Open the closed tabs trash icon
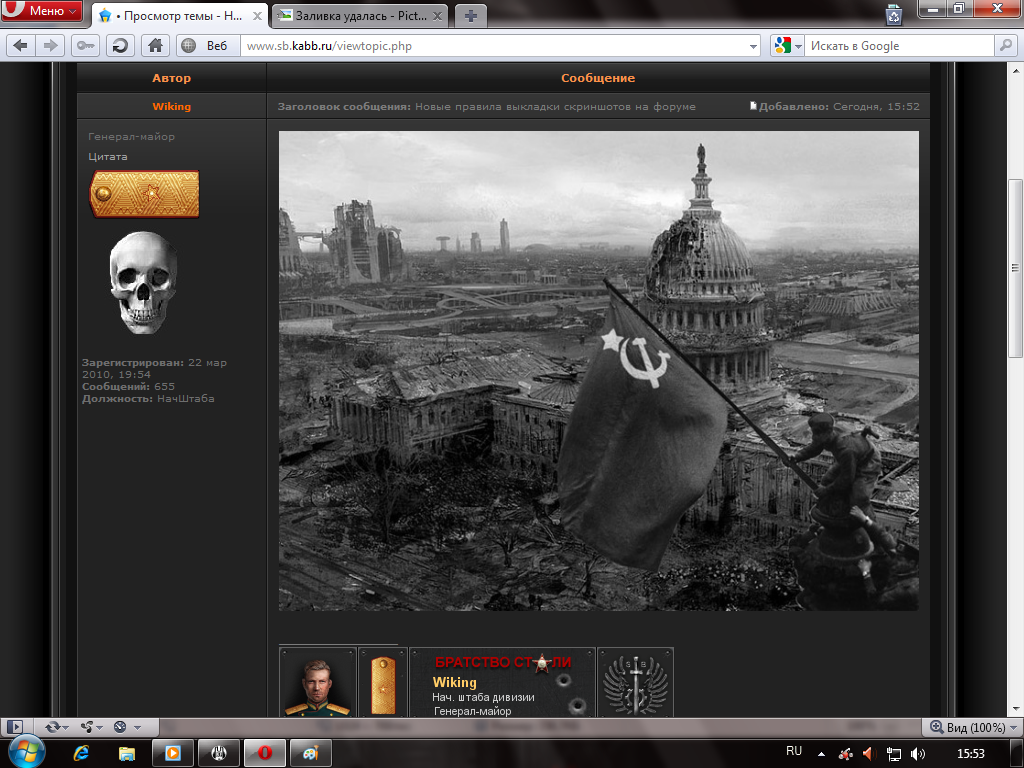Viewport: 1024px width, 768px height. (893, 14)
